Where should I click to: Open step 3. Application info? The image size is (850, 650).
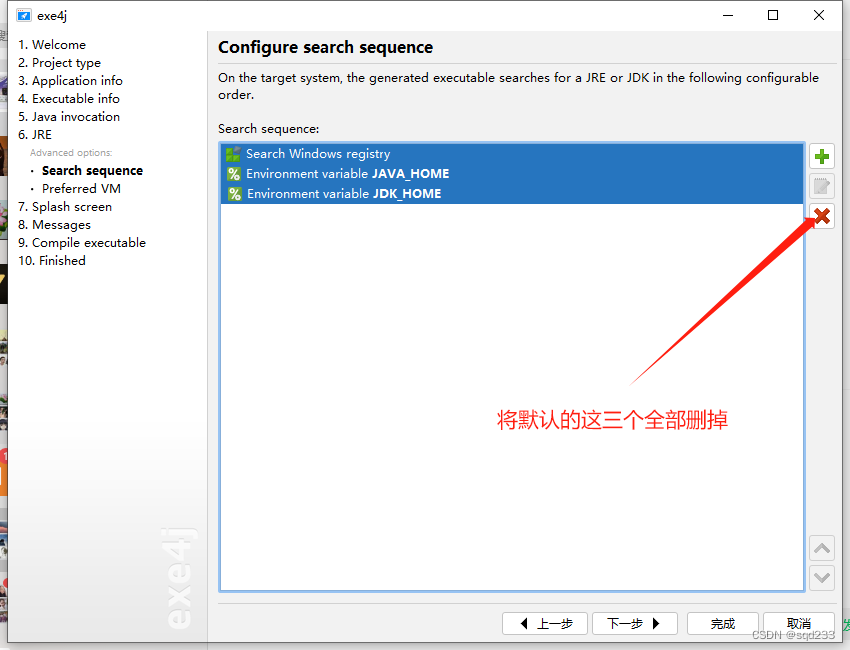tap(70, 81)
